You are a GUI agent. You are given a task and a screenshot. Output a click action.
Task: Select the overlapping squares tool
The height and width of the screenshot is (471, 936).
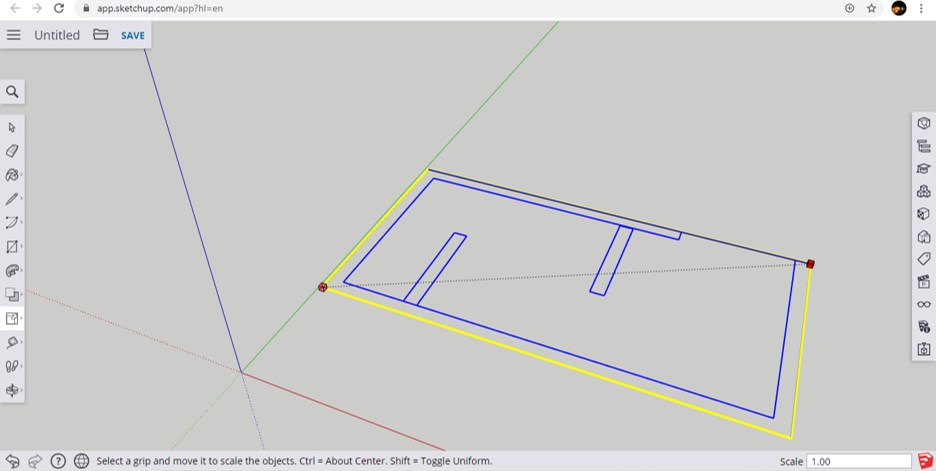tap(12, 294)
